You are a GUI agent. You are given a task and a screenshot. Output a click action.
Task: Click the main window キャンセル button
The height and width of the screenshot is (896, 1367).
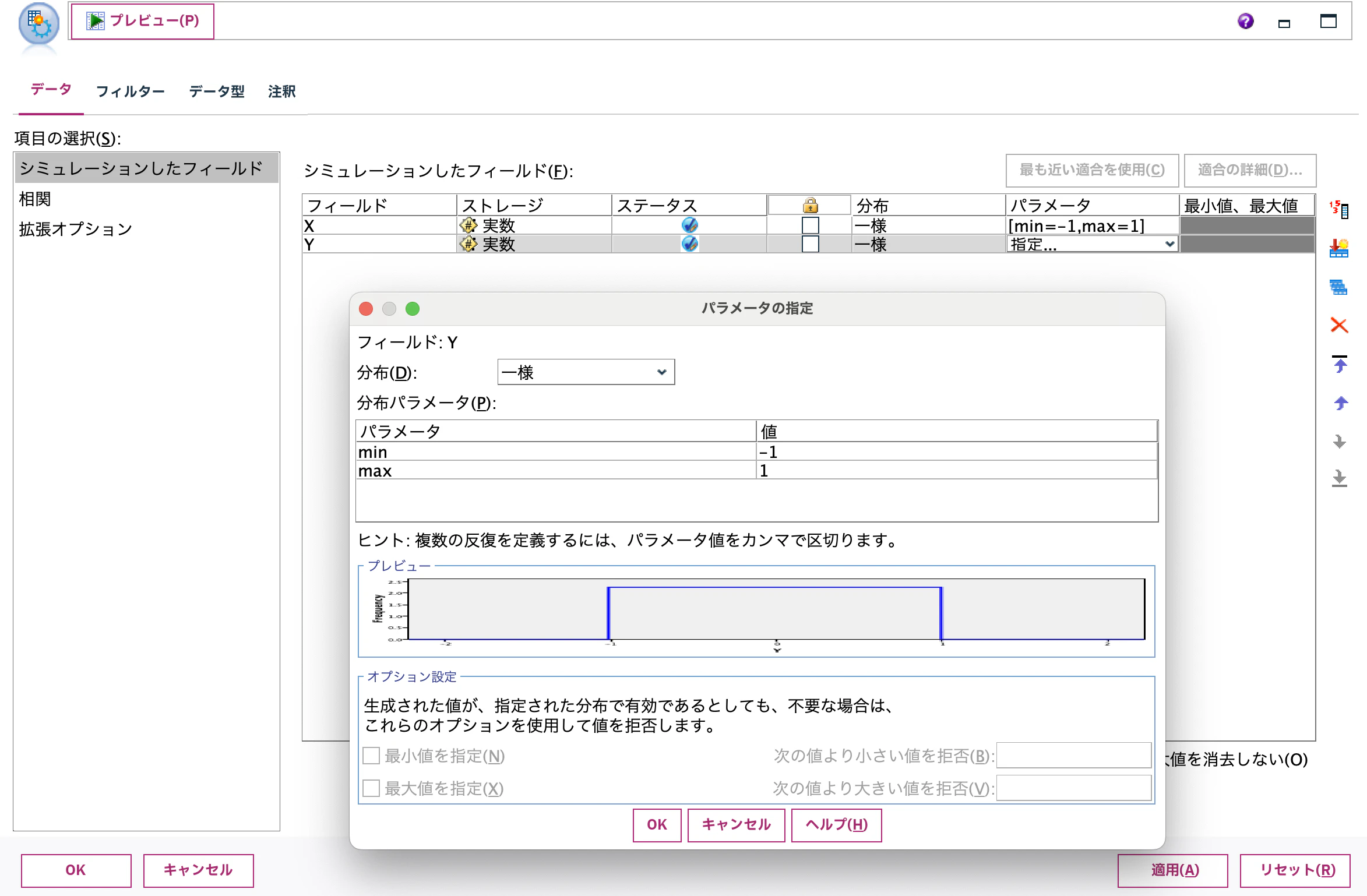(198, 870)
